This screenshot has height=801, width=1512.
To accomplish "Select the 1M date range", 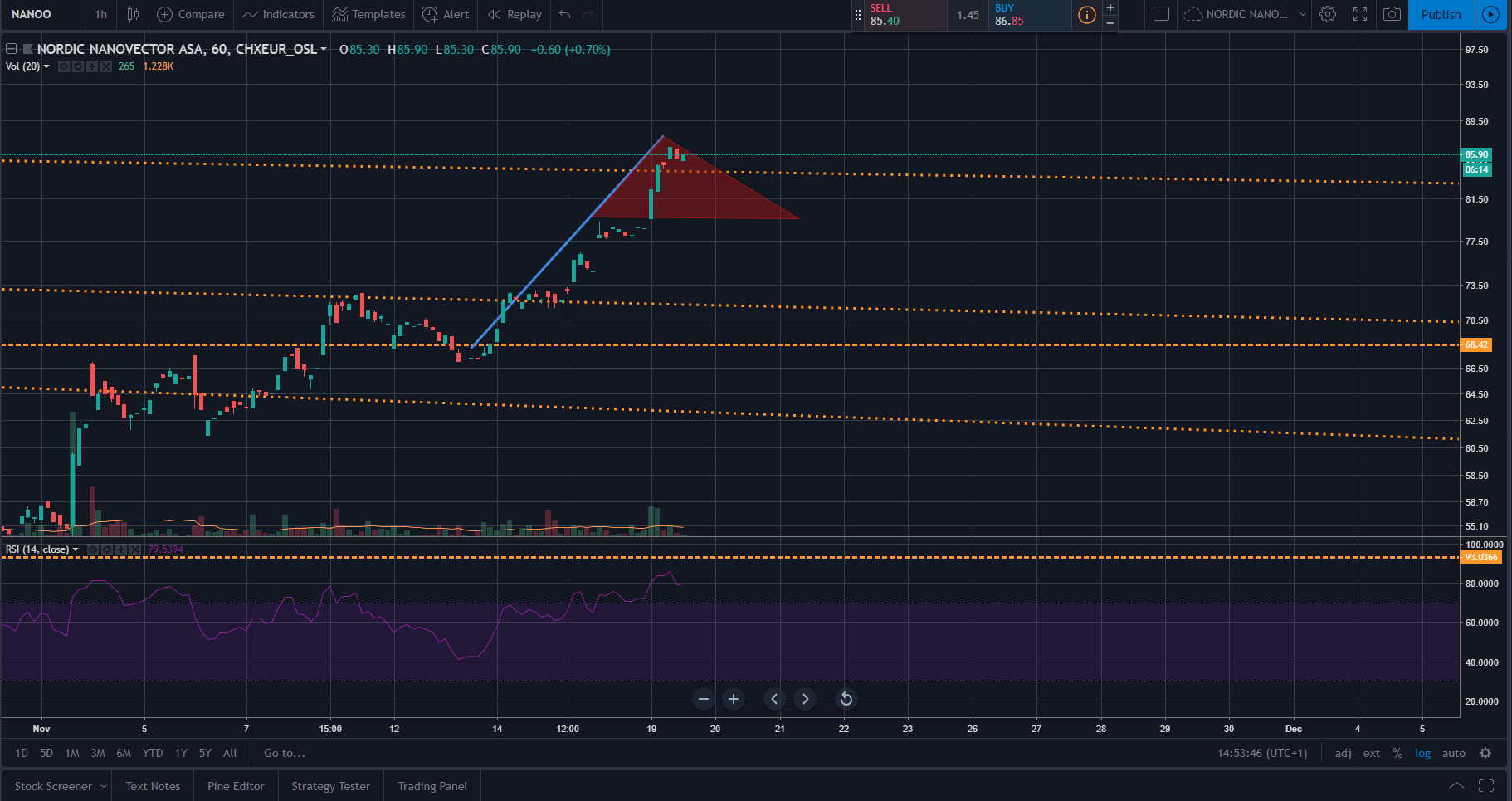I will coord(72,753).
